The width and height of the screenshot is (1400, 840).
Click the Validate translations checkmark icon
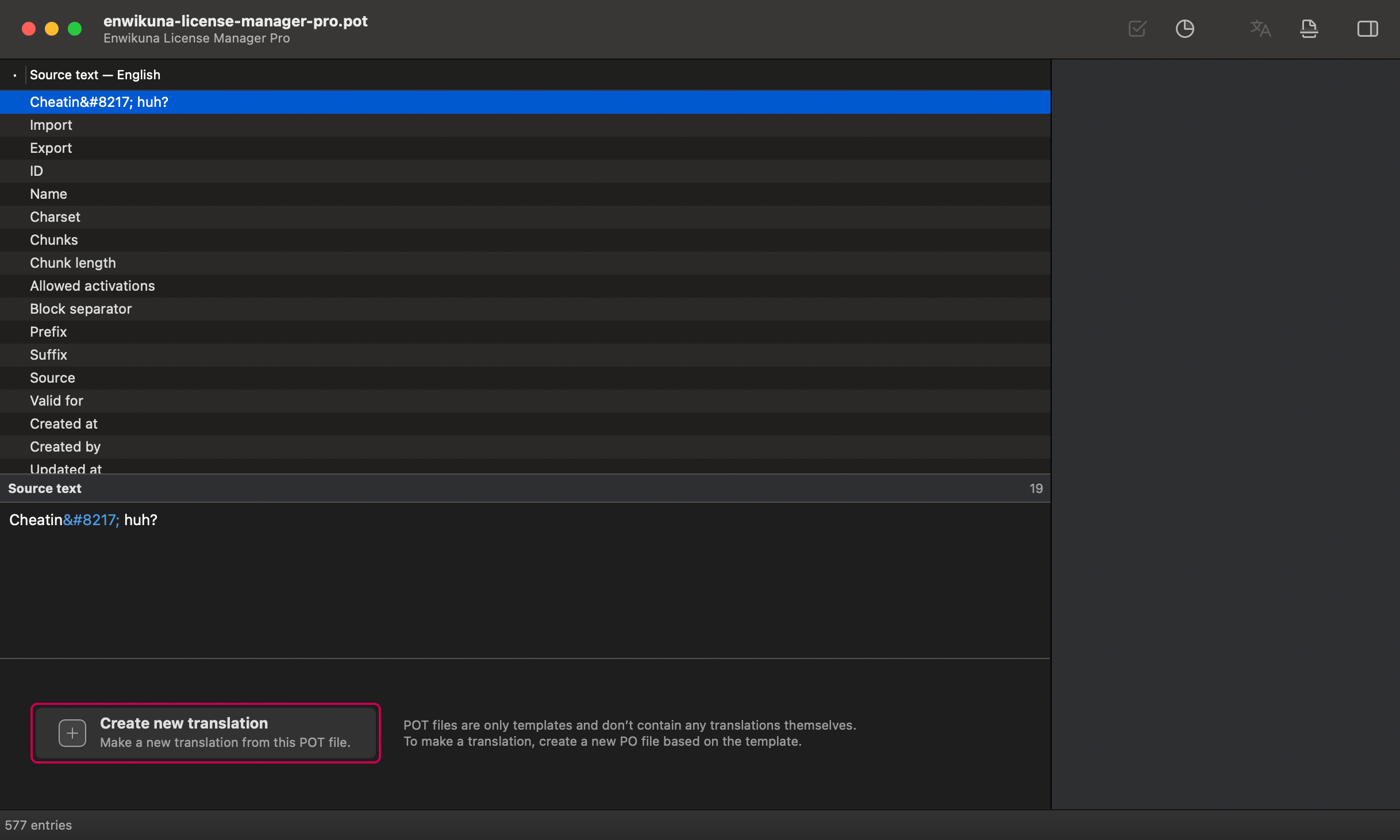pos(1137,29)
